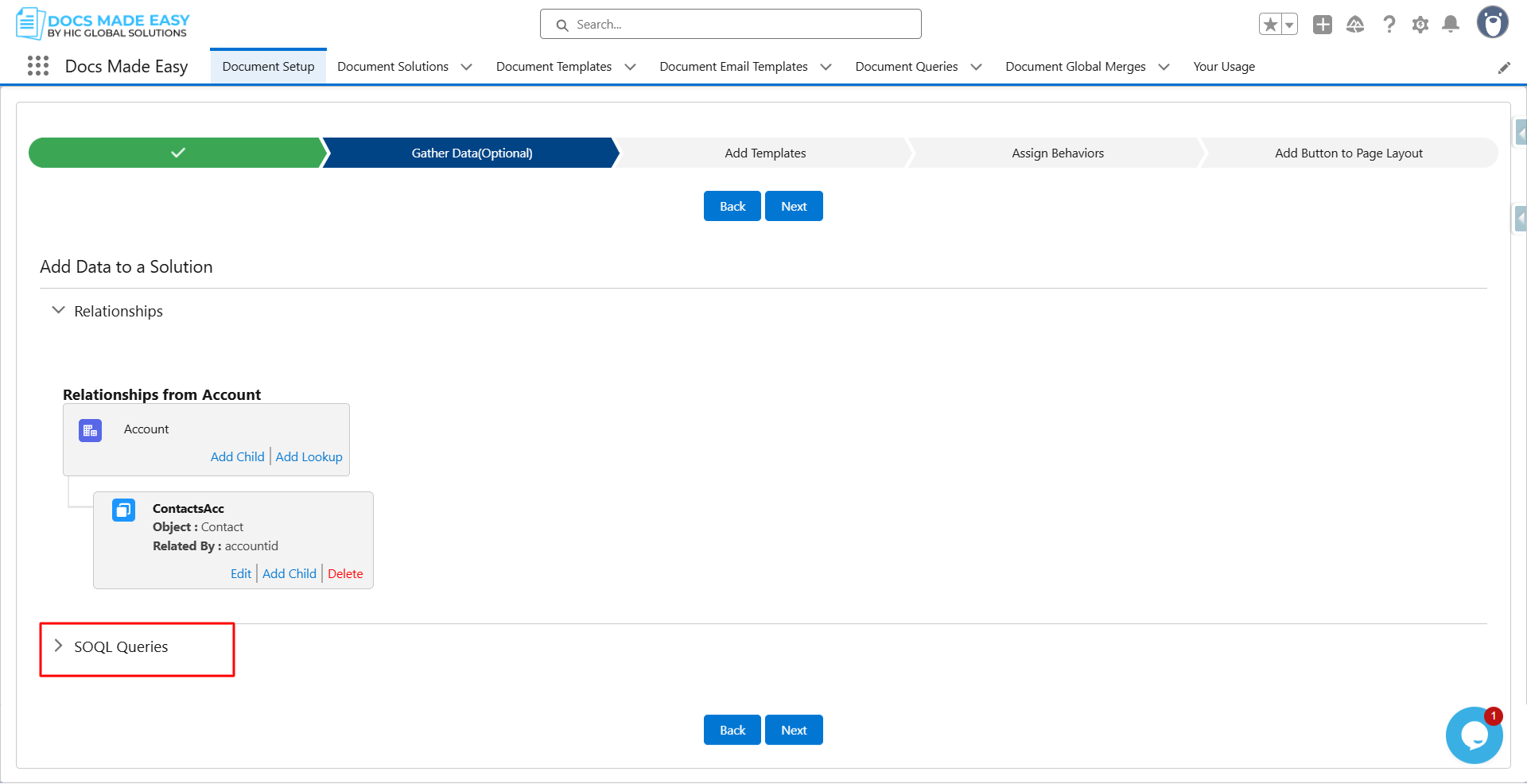The image size is (1527, 784).
Task: Click the edit navigation pencil icon
Action: point(1503,68)
